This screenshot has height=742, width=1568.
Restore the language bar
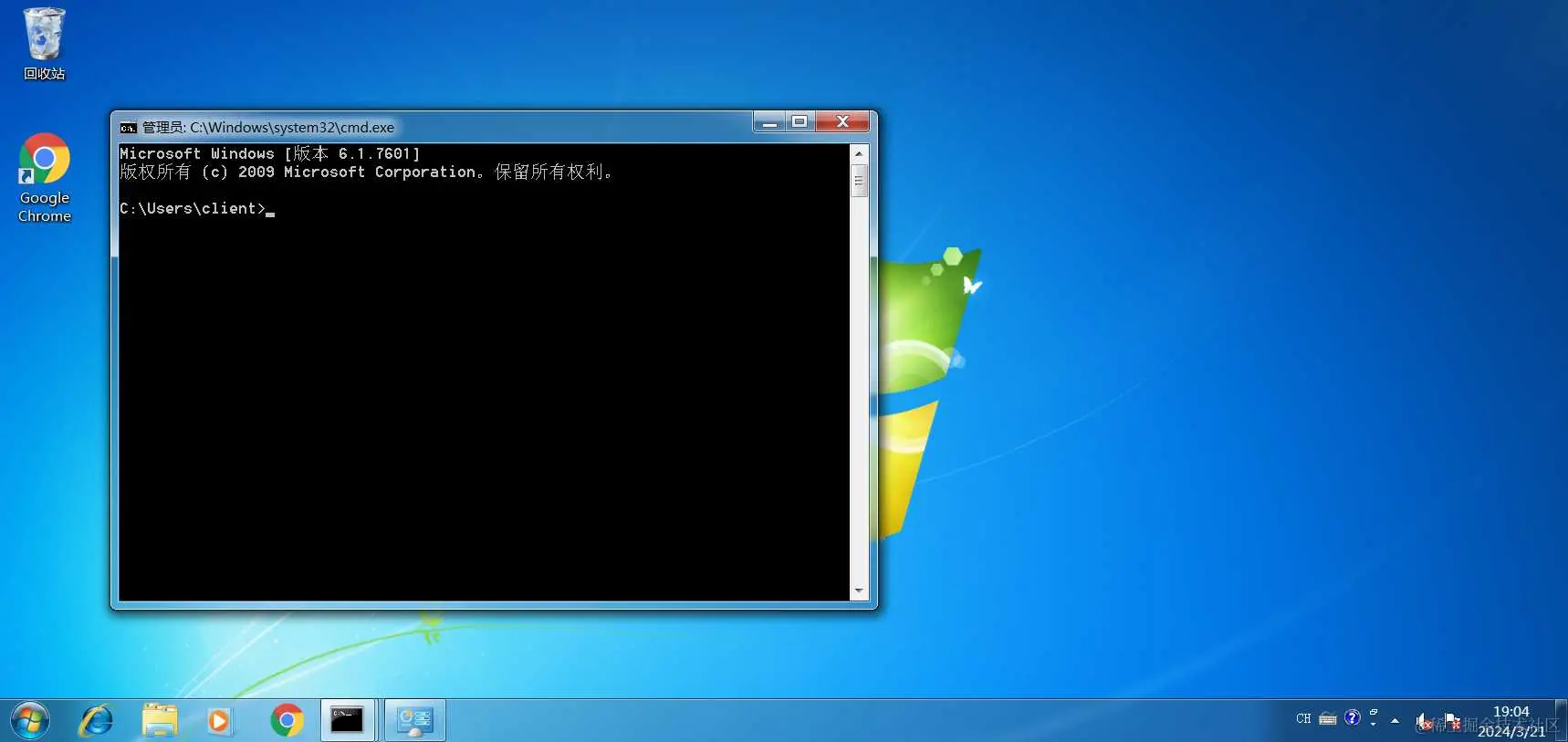[1374, 712]
